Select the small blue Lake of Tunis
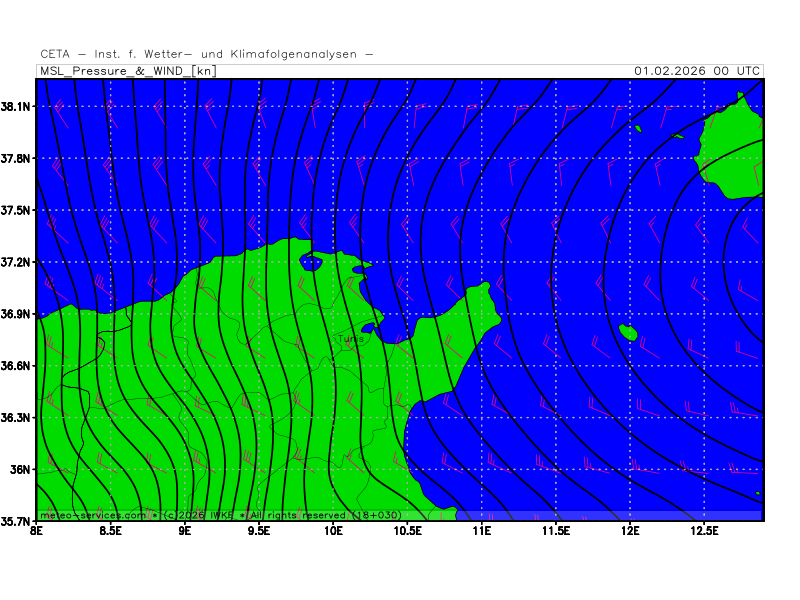The image size is (800, 600). click(368, 327)
